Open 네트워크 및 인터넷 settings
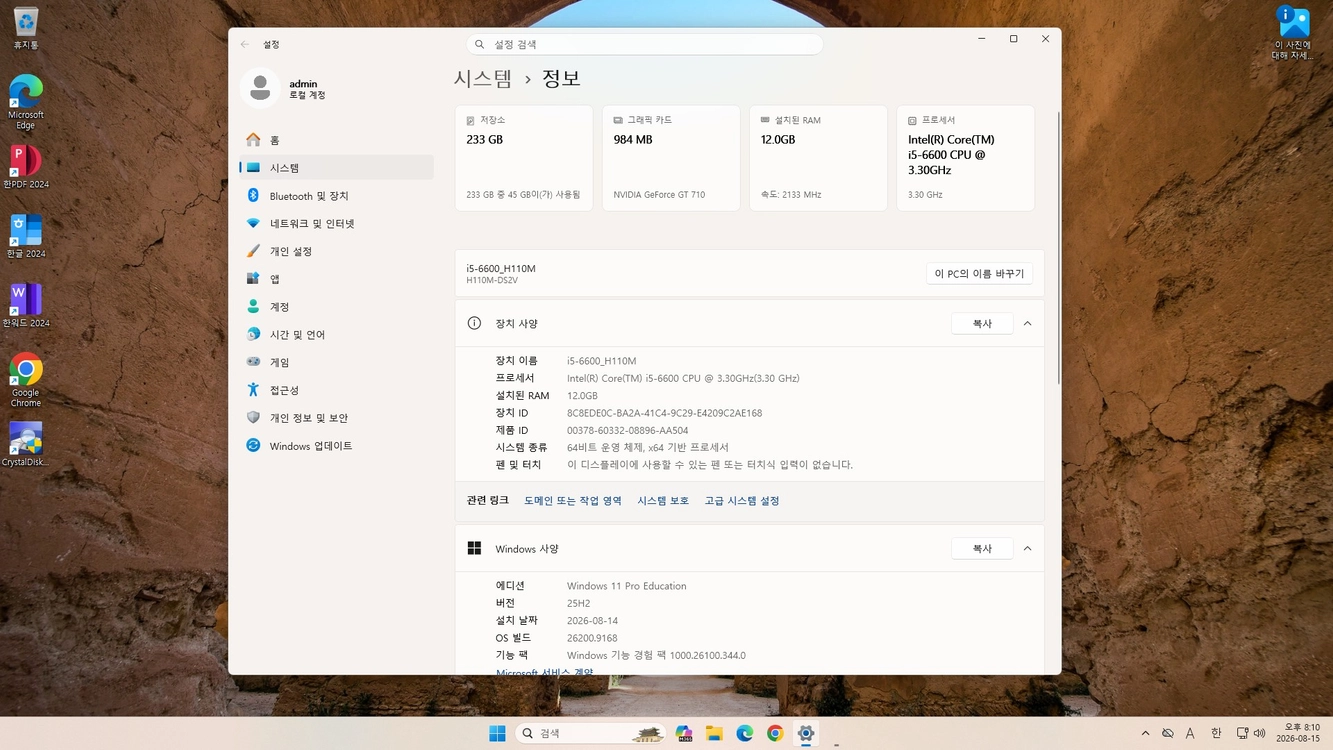This screenshot has height=750, width=1333. (x=336, y=224)
